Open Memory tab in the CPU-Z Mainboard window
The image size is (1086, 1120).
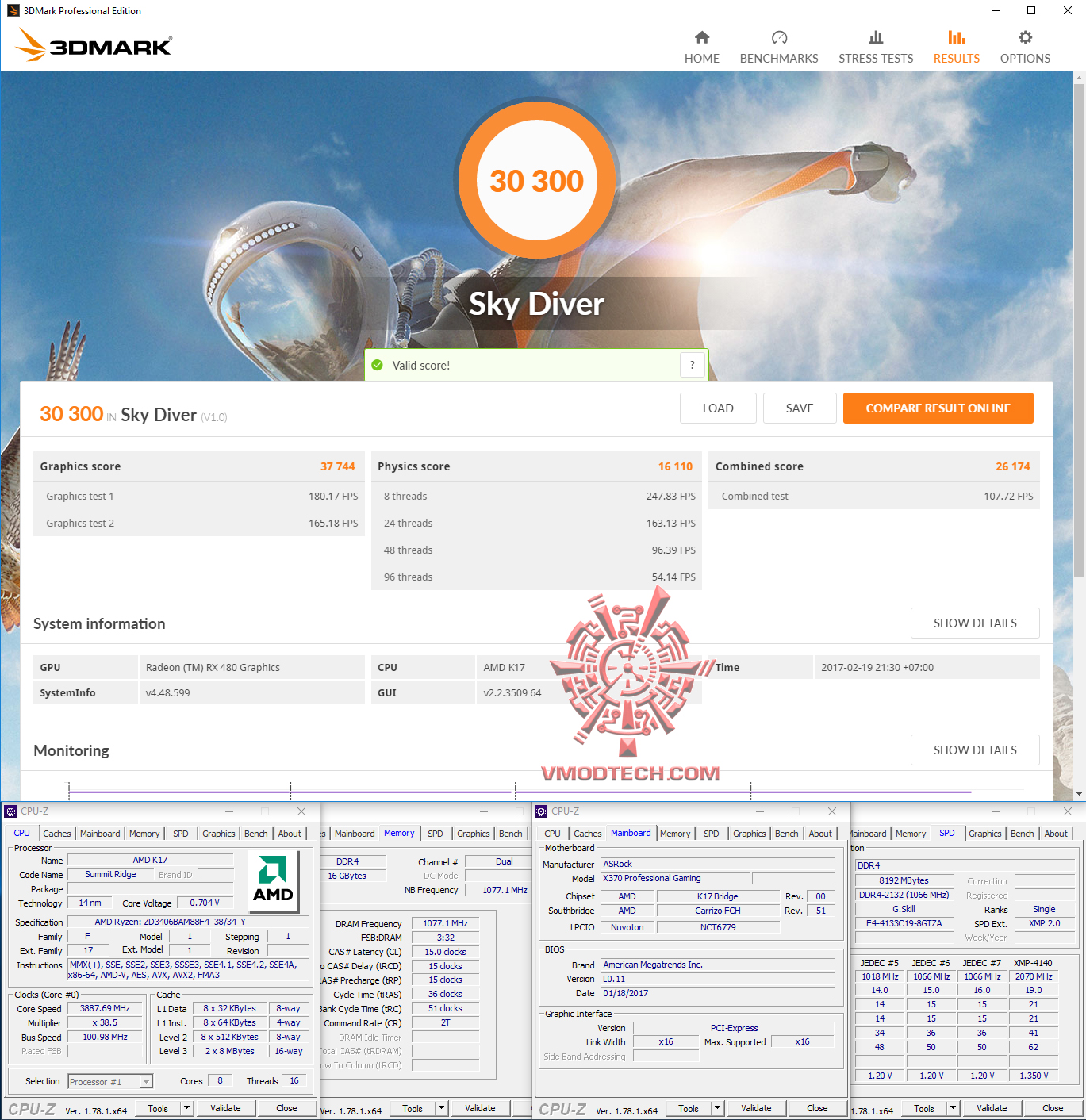675,834
